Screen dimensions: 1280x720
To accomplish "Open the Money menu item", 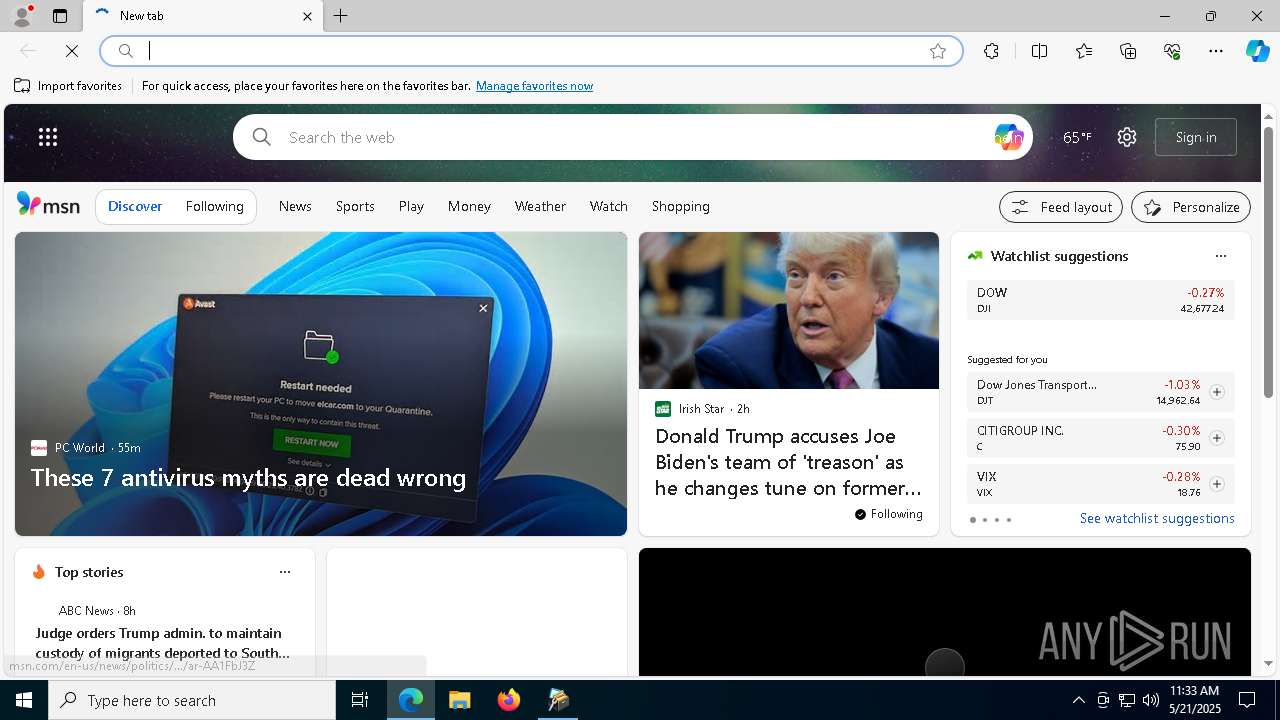I will 469,206.
